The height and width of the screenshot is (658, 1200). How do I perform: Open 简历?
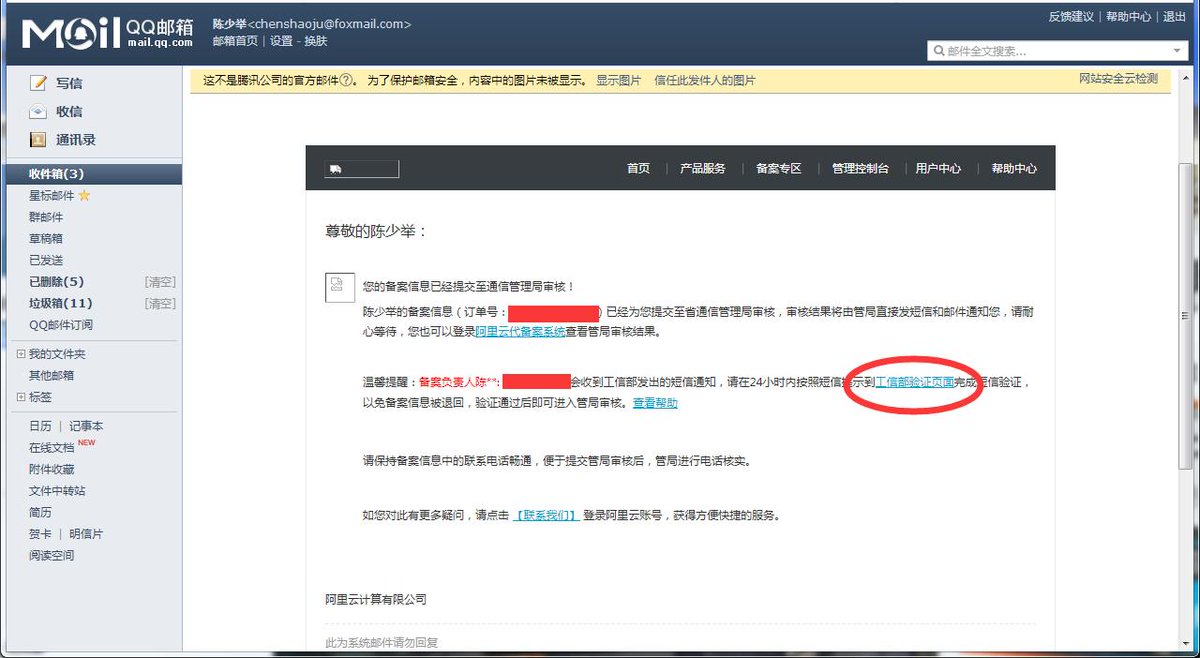pos(40,512)
